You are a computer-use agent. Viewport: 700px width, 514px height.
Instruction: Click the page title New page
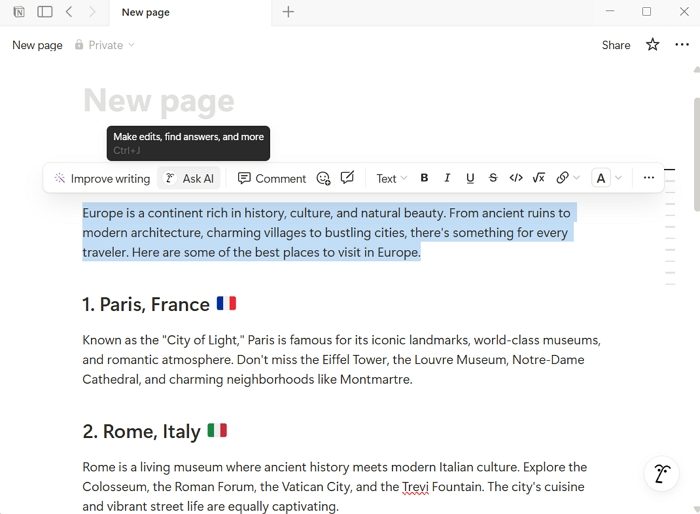[159, 101]
